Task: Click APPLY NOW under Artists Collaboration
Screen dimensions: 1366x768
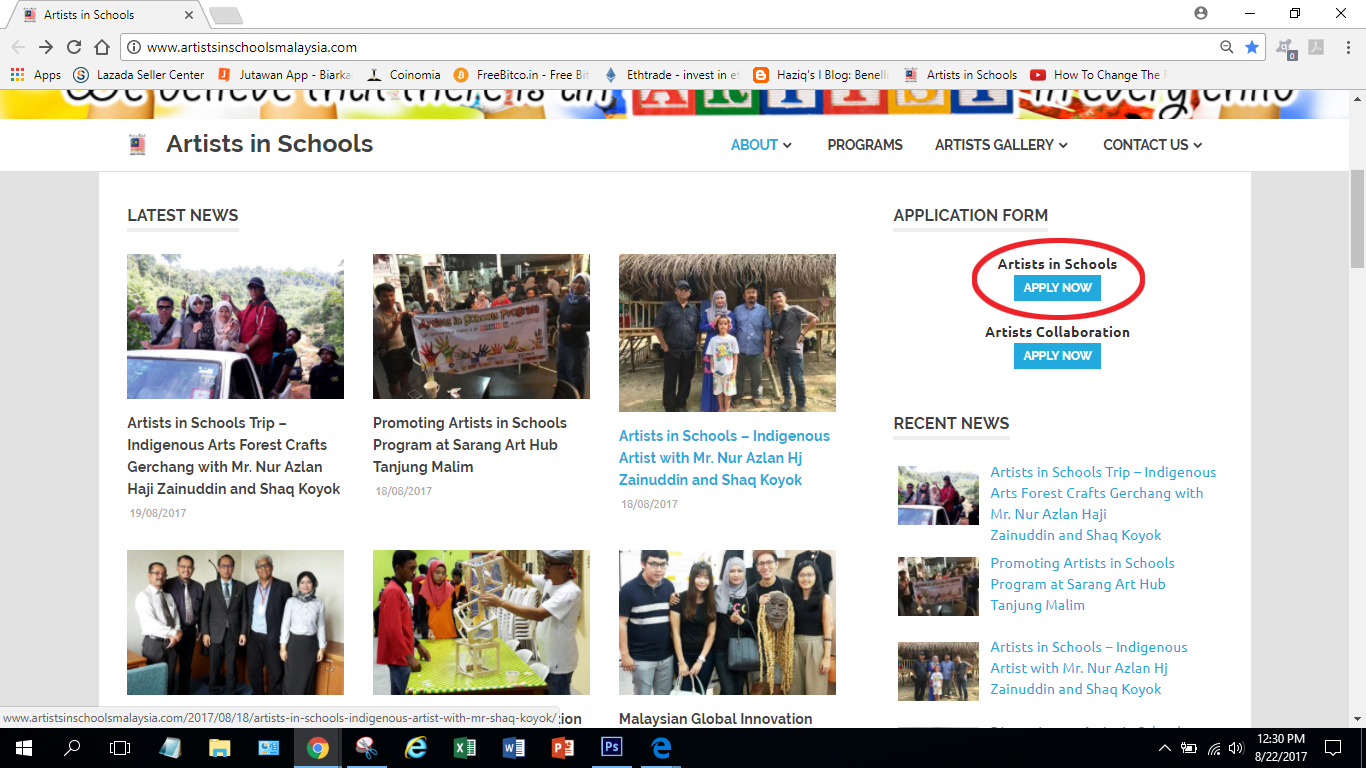Action: pyautogui.click(x=1057, y=356)
